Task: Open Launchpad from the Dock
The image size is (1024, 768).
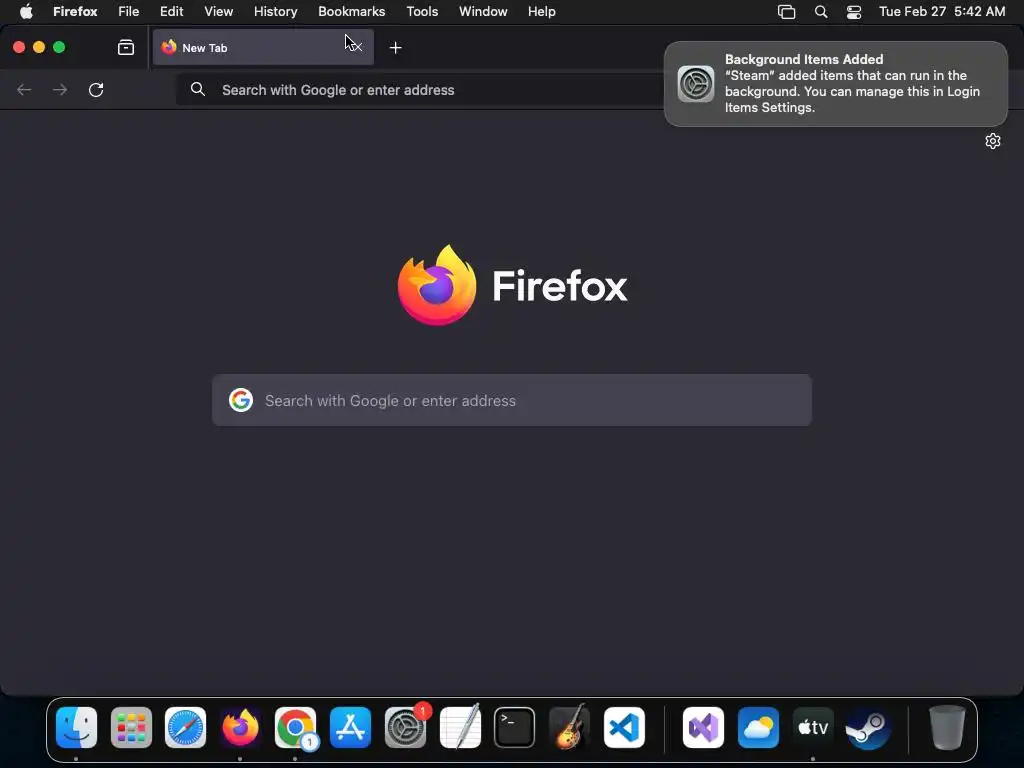Action: pyautogui.click(x=131, y=728)
